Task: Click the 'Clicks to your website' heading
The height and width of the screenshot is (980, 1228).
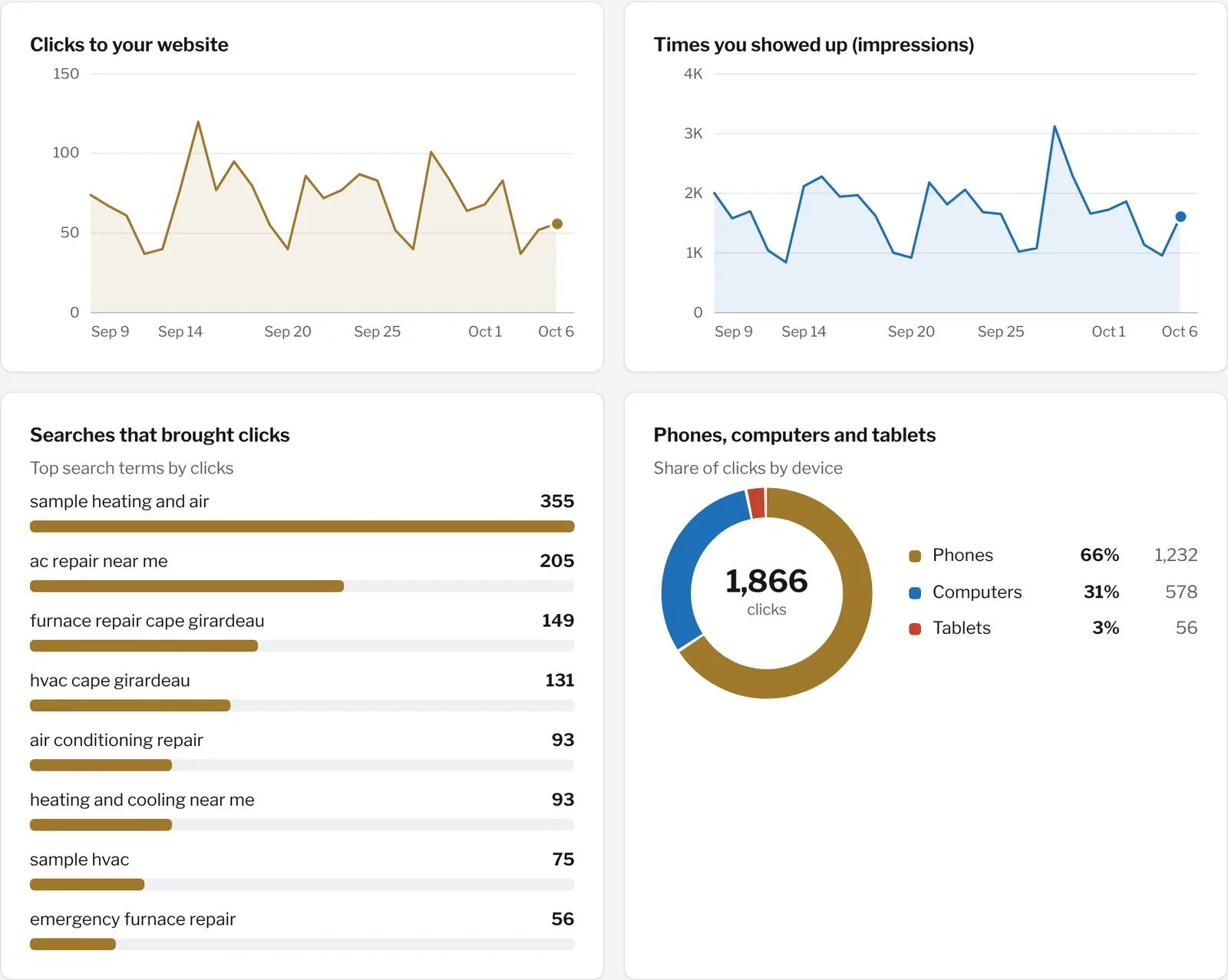Action: (x=129, y=45)
